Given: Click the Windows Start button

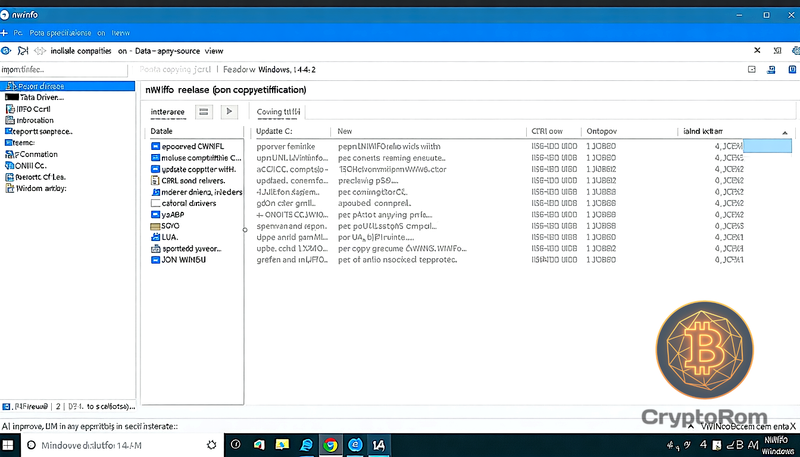Looking at the screenshot, I should click(x=9, y=445).
